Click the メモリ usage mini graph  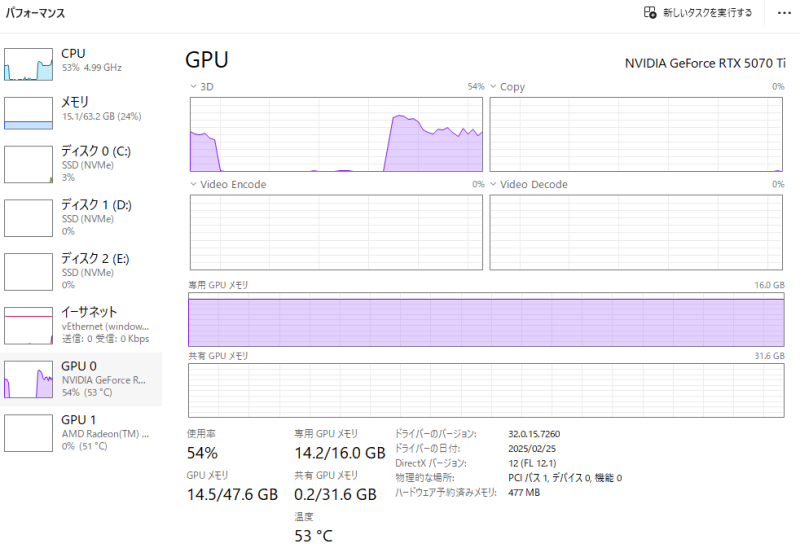pos(28,112)
